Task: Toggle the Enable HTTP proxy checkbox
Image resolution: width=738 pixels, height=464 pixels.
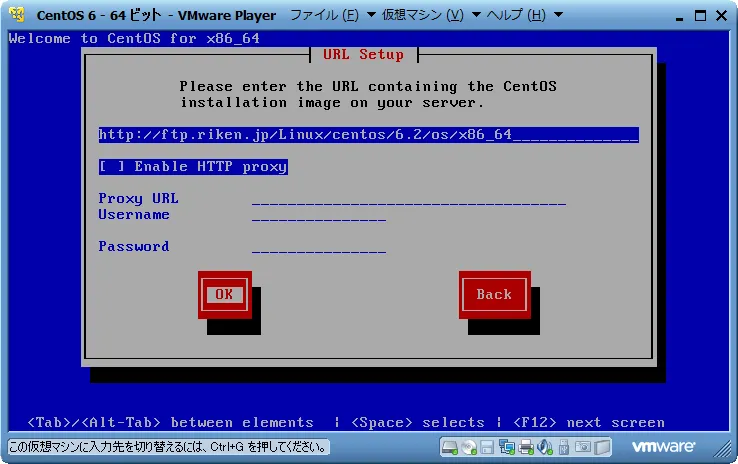Action: (x=193, y=167)
